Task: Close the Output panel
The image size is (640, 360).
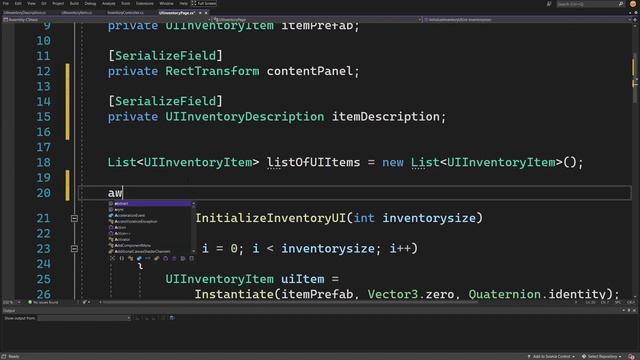Action: 634,311
